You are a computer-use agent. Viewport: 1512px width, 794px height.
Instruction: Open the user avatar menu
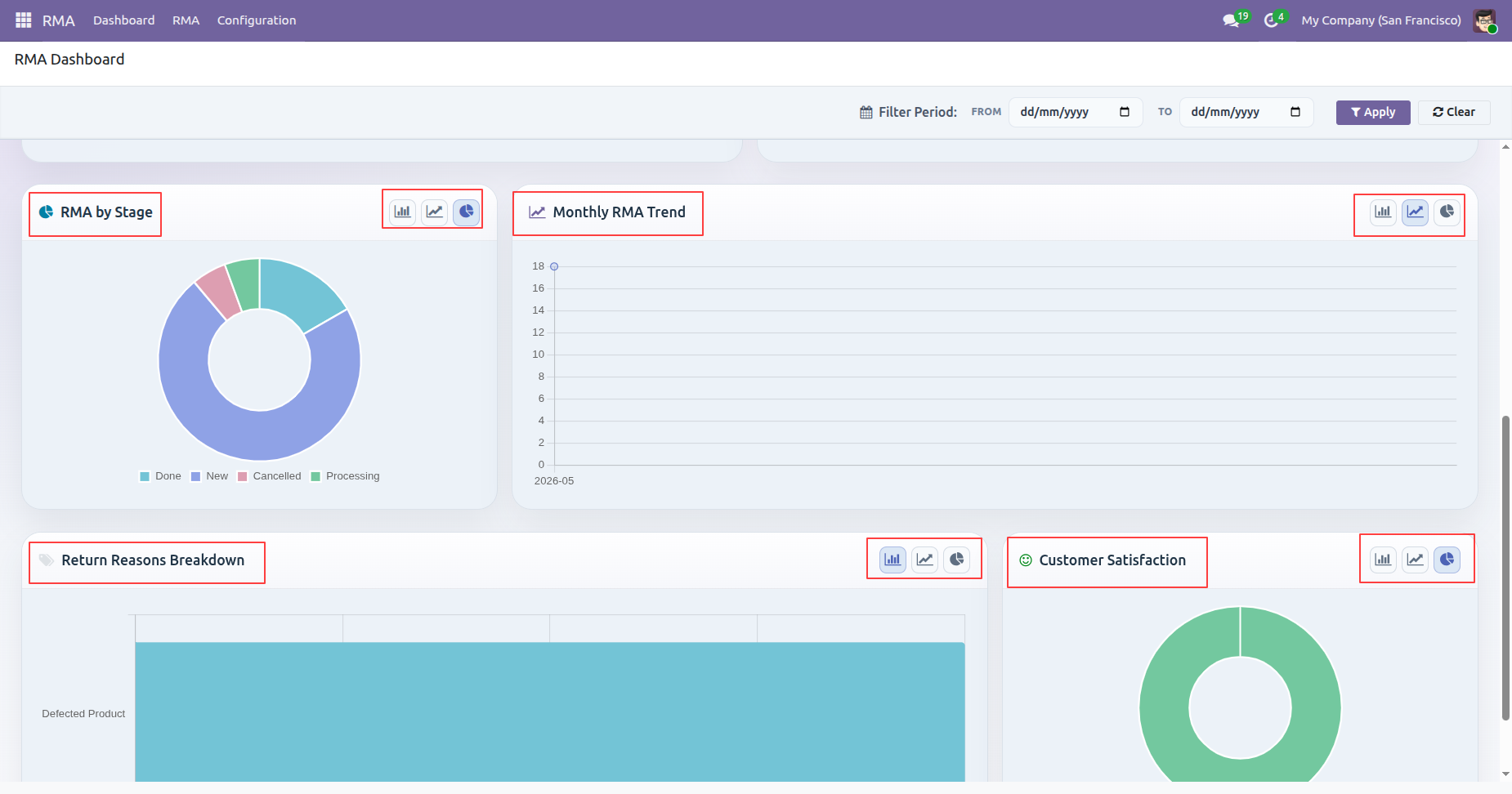(1485, 20)
